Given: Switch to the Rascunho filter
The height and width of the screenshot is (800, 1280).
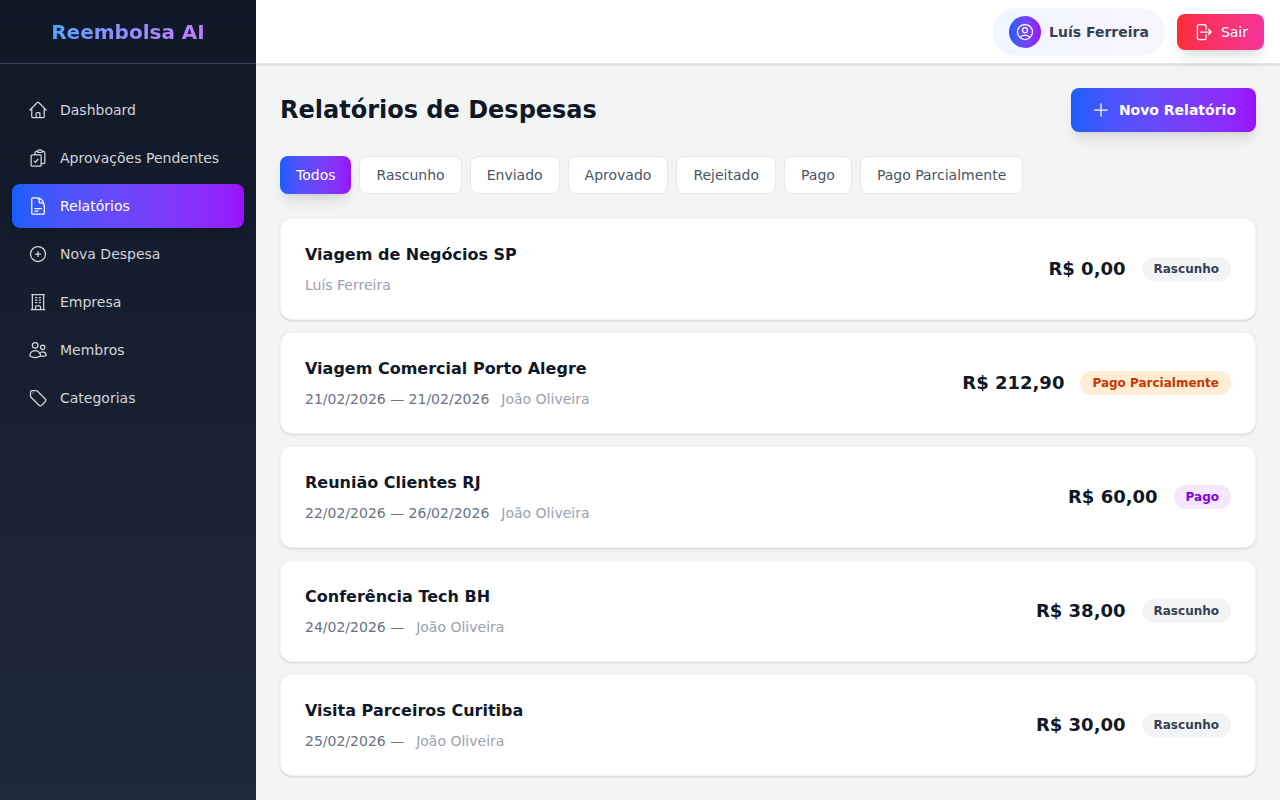Looking at the screenshot, I should point(410,174).
